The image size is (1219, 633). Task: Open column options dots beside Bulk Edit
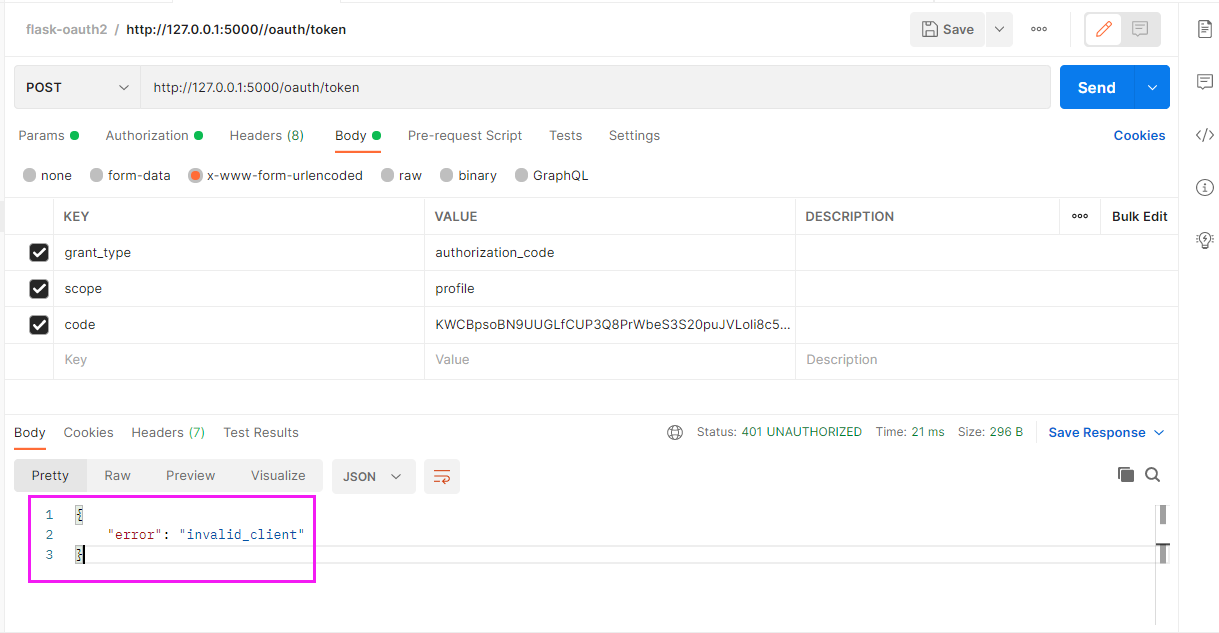1080,216
